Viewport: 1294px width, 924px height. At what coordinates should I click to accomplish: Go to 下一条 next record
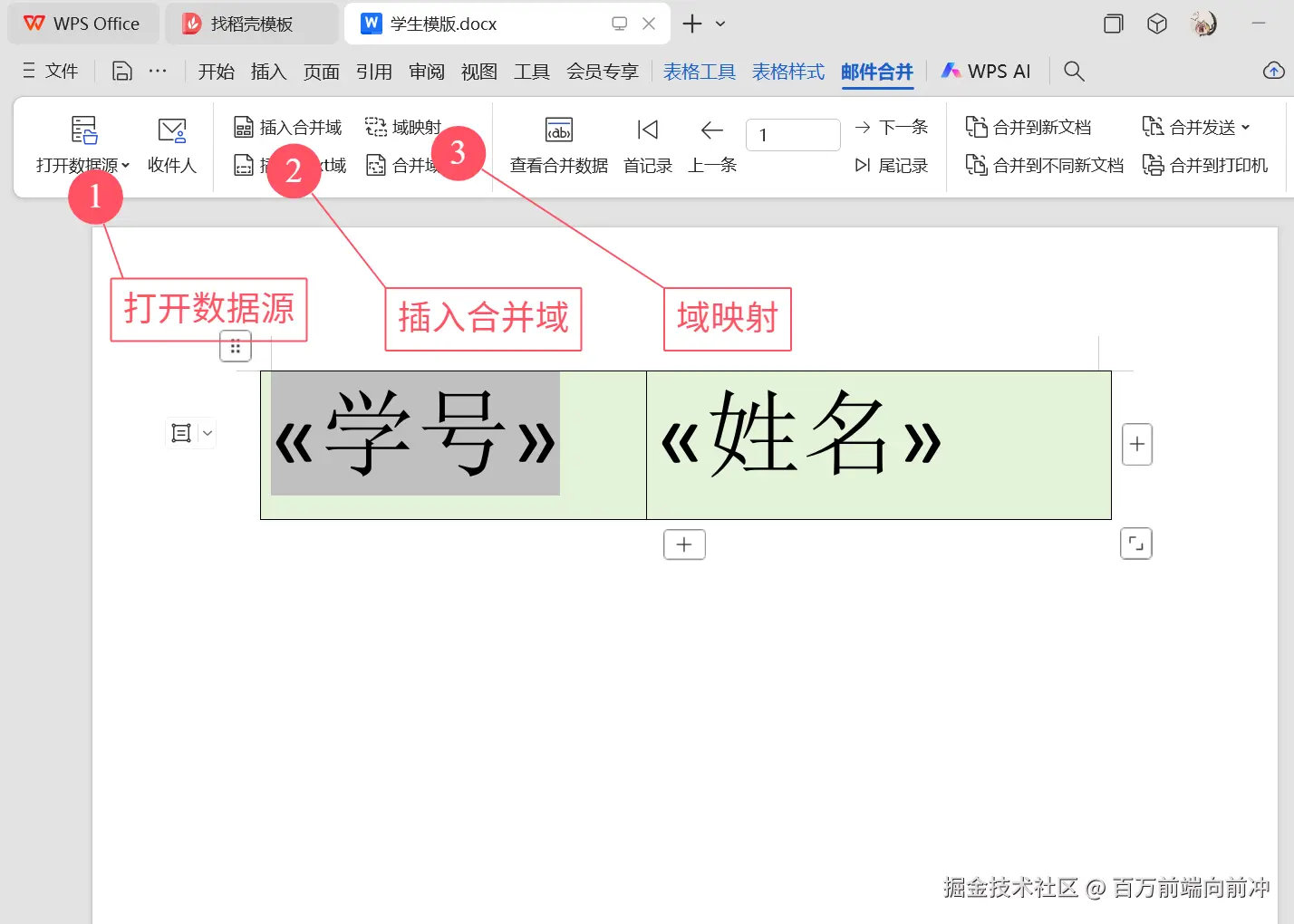point(892,128)
